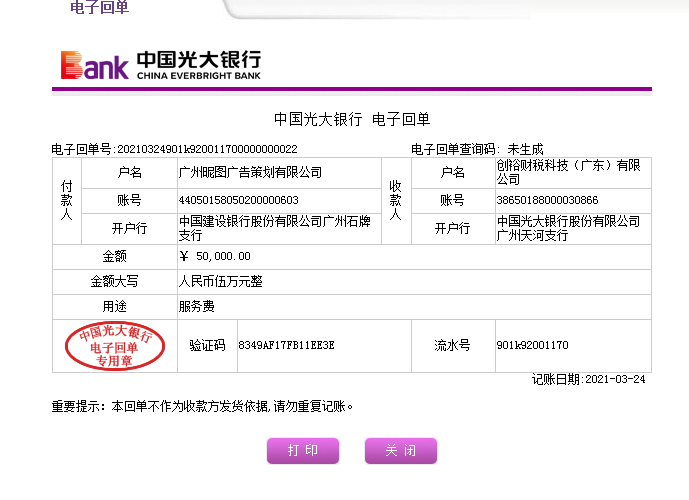Image resolution: width=689 pixels, height=500 pixels.
Task: Click the 流水号 label cell
Action: click(453, 346)
